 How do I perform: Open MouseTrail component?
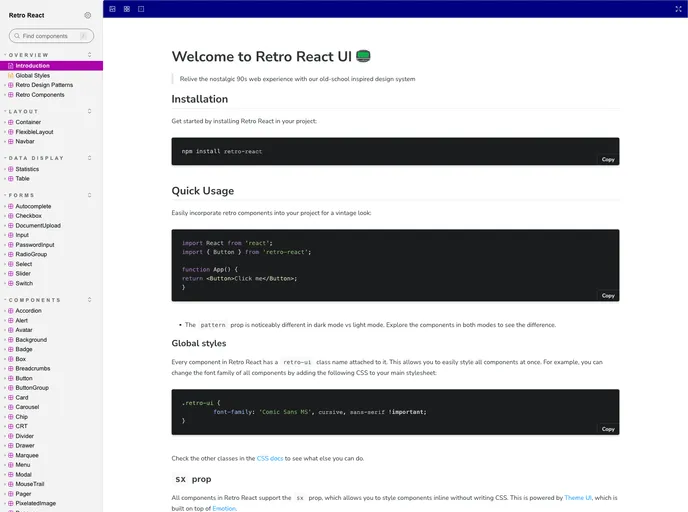pos(30,484)
